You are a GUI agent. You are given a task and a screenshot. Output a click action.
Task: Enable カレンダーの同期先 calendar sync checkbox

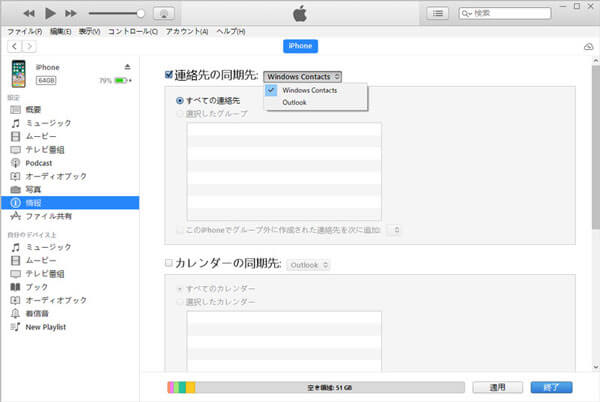pos(168,263)
